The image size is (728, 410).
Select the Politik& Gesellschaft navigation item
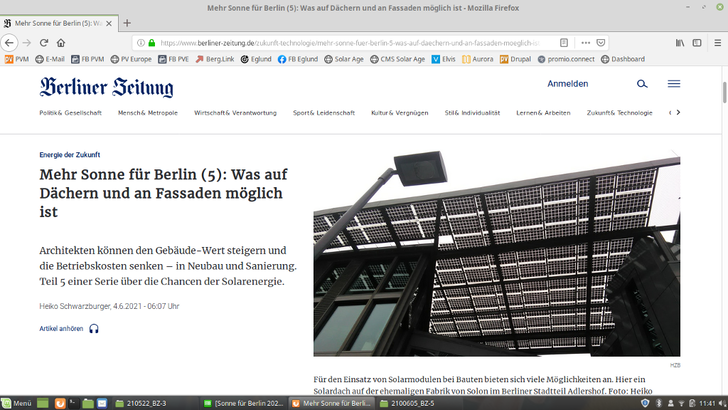71,113
